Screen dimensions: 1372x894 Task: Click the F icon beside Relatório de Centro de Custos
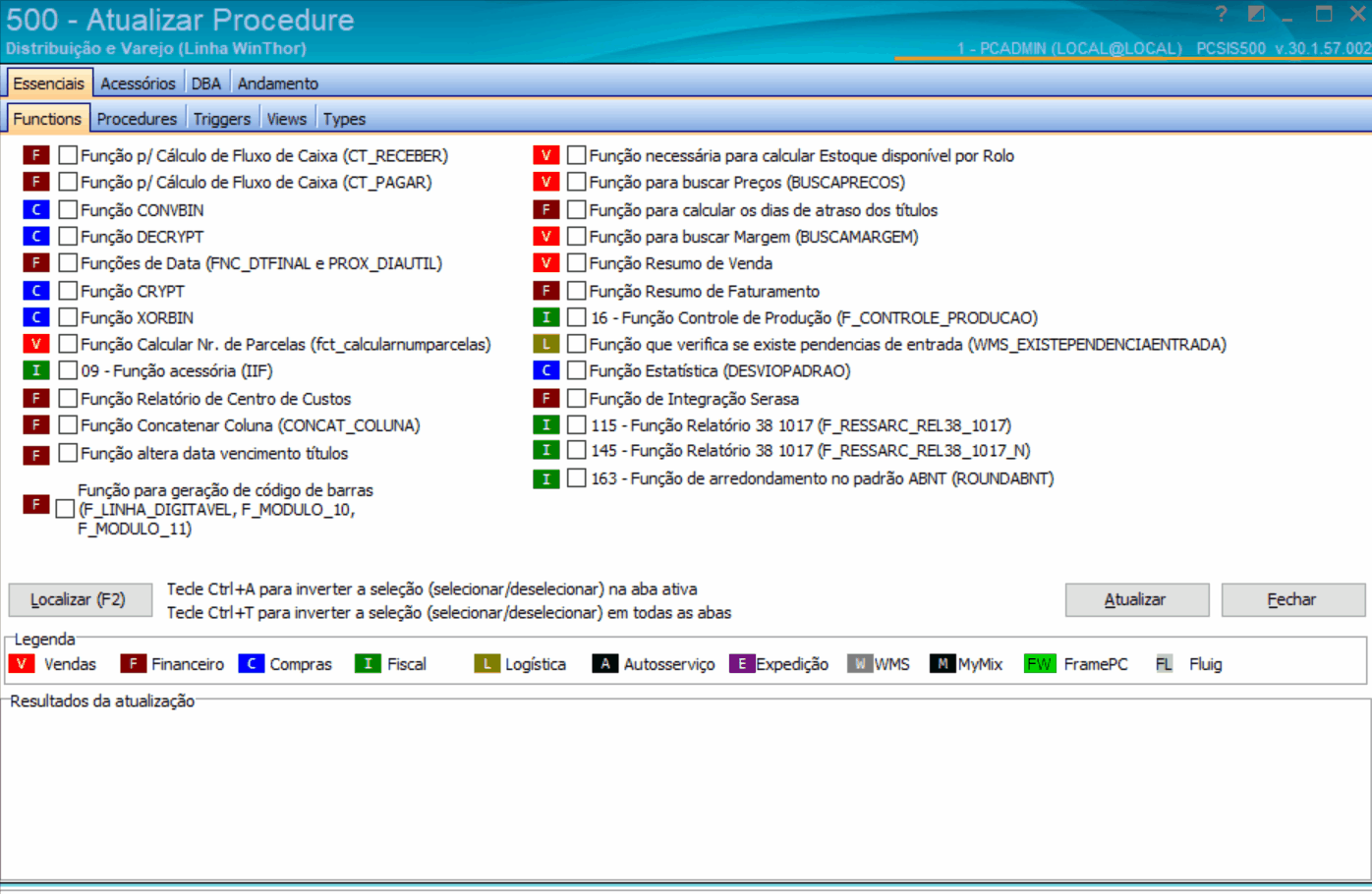(x=36, y=398)
